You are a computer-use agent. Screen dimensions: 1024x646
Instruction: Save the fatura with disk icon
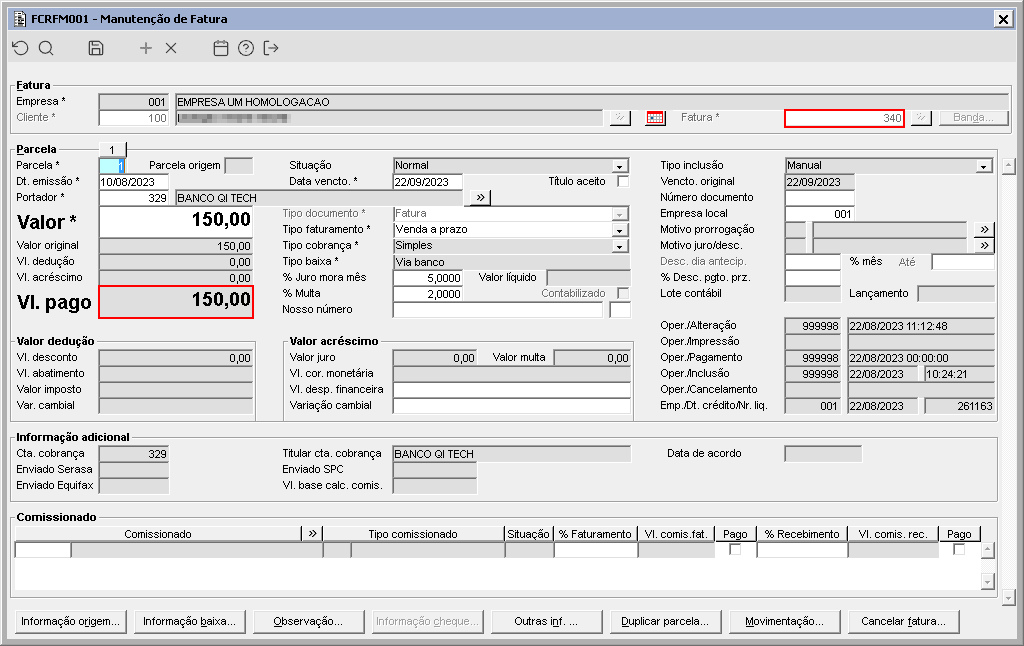pos(96,48)
